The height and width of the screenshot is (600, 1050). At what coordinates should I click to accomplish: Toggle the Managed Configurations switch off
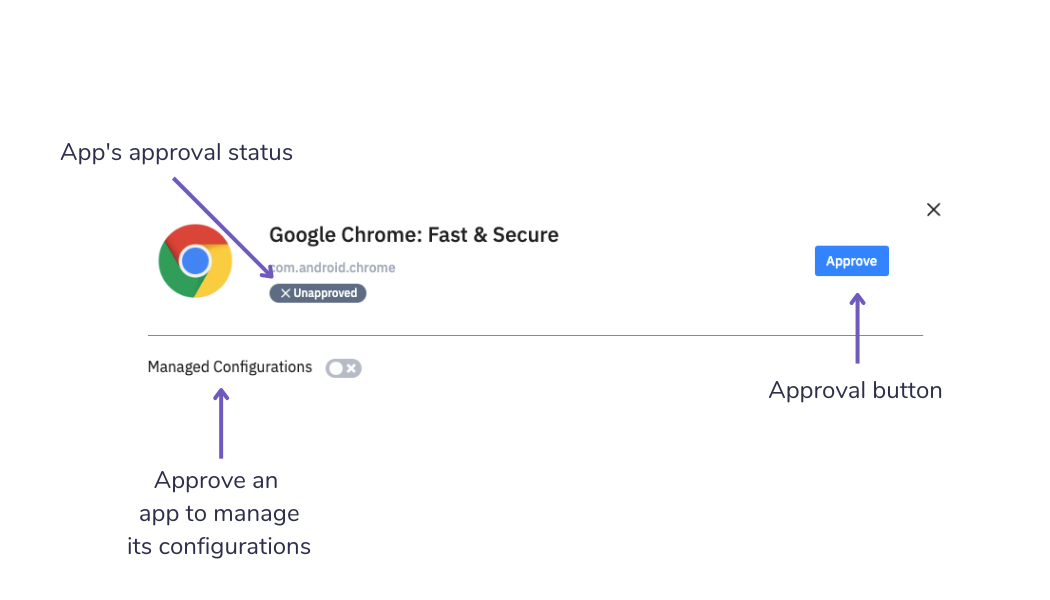[343, 368]
